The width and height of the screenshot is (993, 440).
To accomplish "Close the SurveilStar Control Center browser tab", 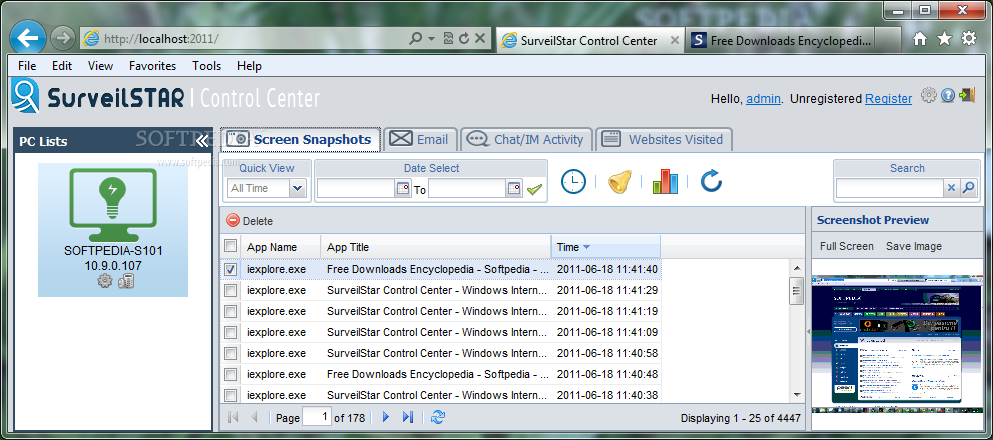I will (674, 40).
